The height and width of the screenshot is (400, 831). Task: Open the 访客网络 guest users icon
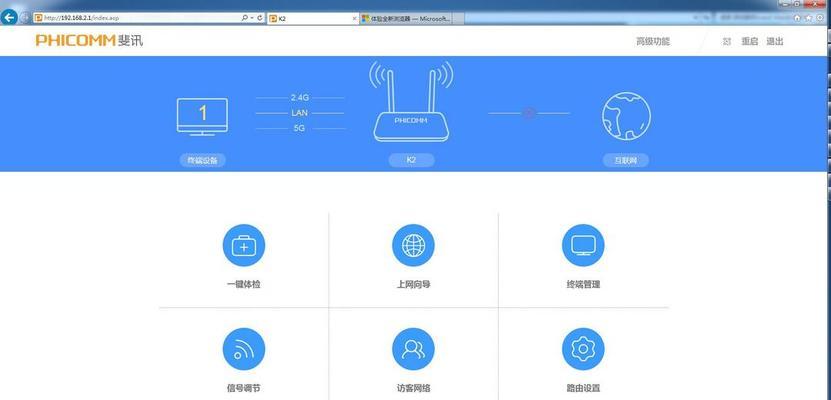413,349
